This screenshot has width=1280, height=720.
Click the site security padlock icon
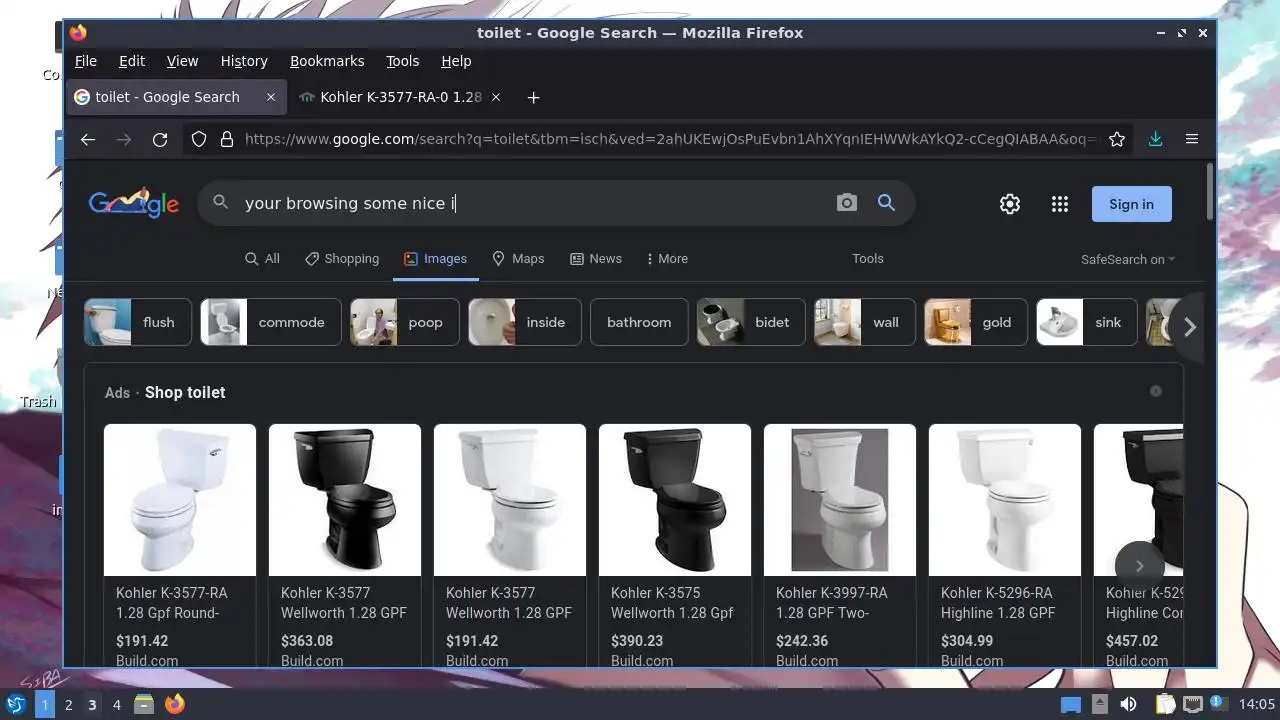(x=226, y=139)
